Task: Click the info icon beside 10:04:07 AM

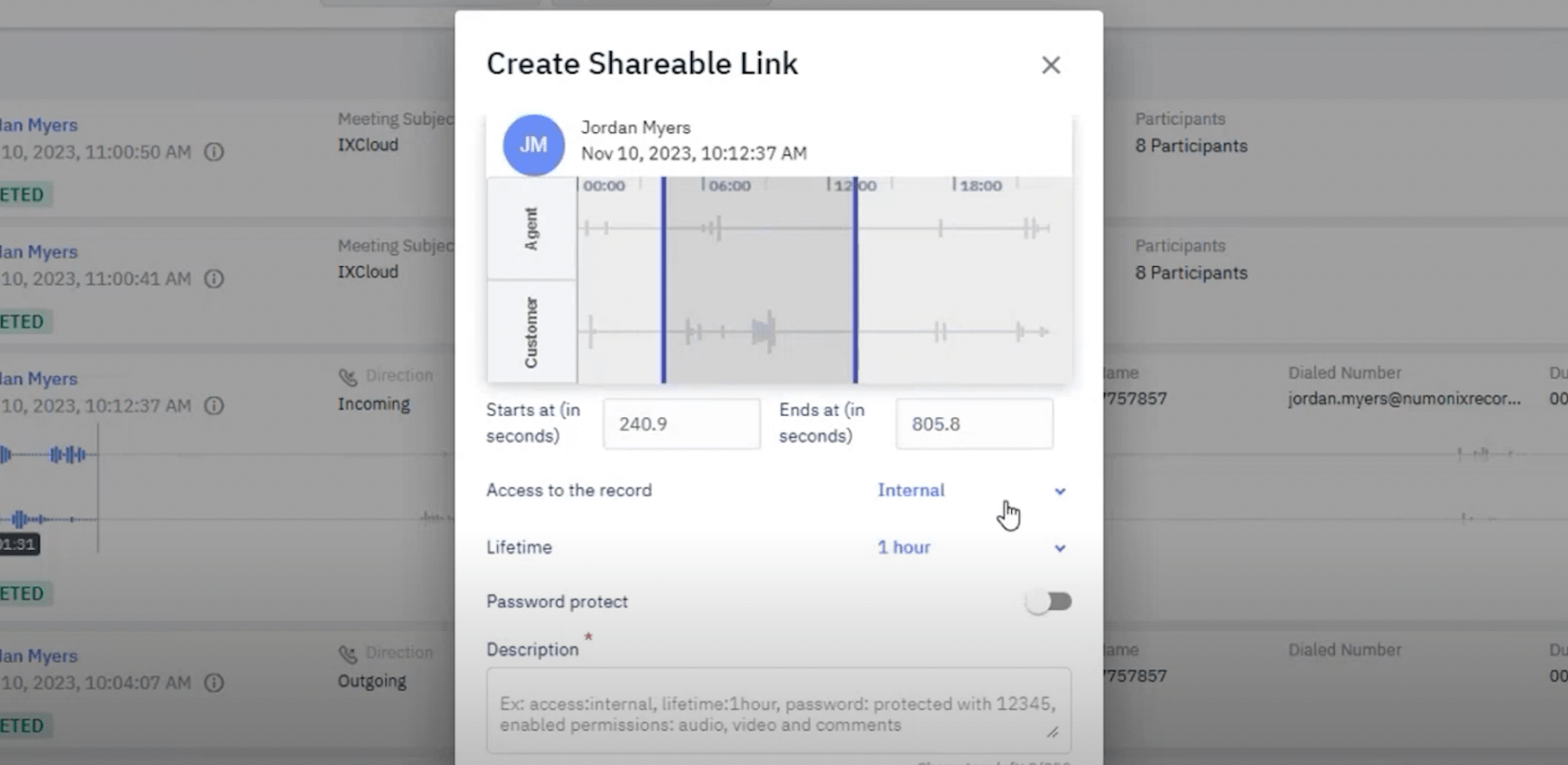Action: 214,683
